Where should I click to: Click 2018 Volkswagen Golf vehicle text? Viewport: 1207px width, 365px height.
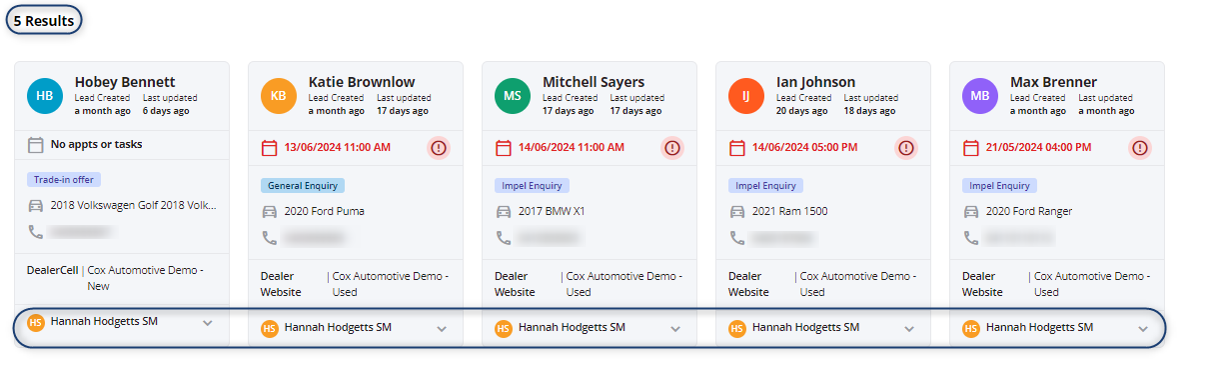[x=134, y=206]
